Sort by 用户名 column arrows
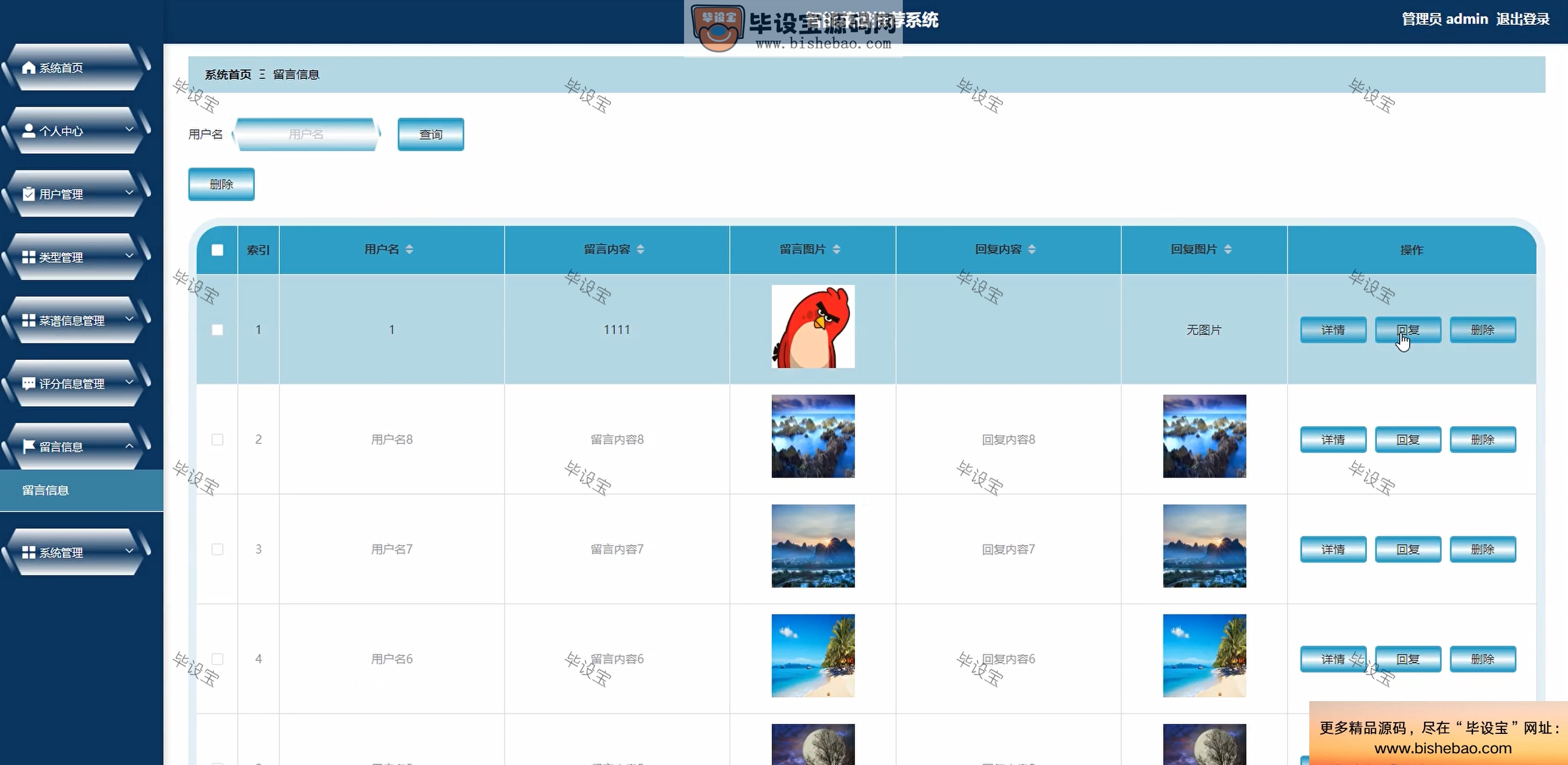Viewport: 1568px width, 765px height. tap(409, 249)
